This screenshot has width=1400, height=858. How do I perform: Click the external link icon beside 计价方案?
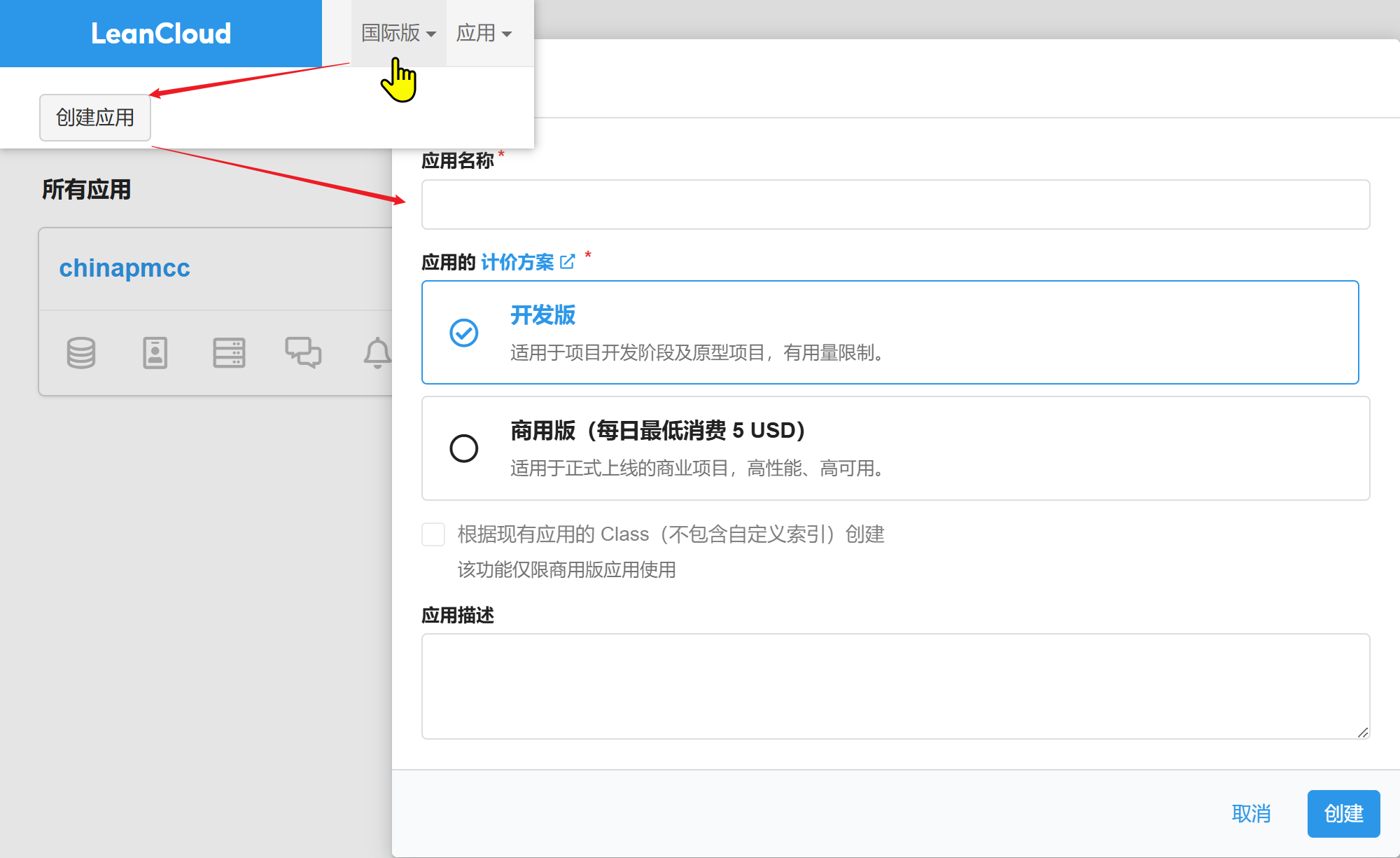coord(568,262)
